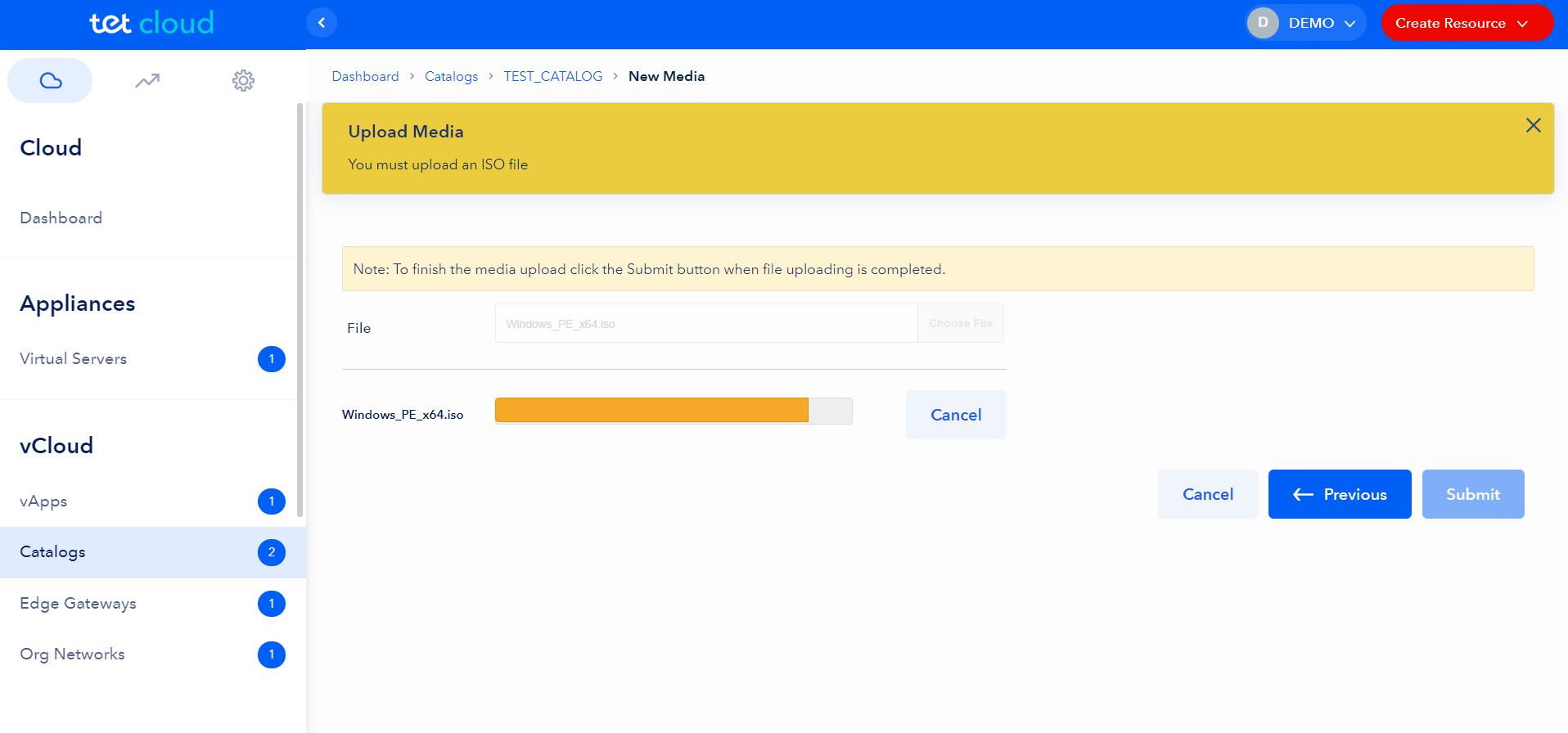The width and height of the screenshot is (1568, 733).
Task: Follow the Dashboard breadcrumb link
Action: (x=365, y=76)
